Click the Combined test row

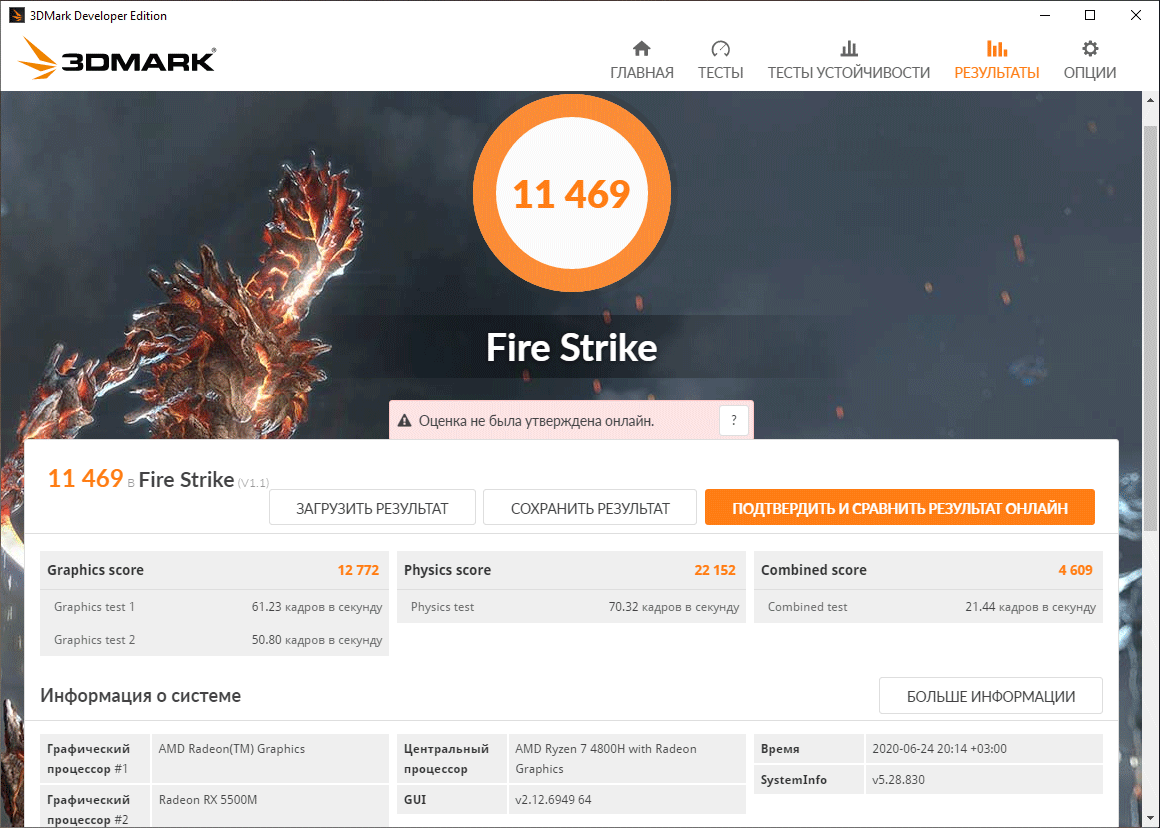pyautogui.click(x=928, y=607)
